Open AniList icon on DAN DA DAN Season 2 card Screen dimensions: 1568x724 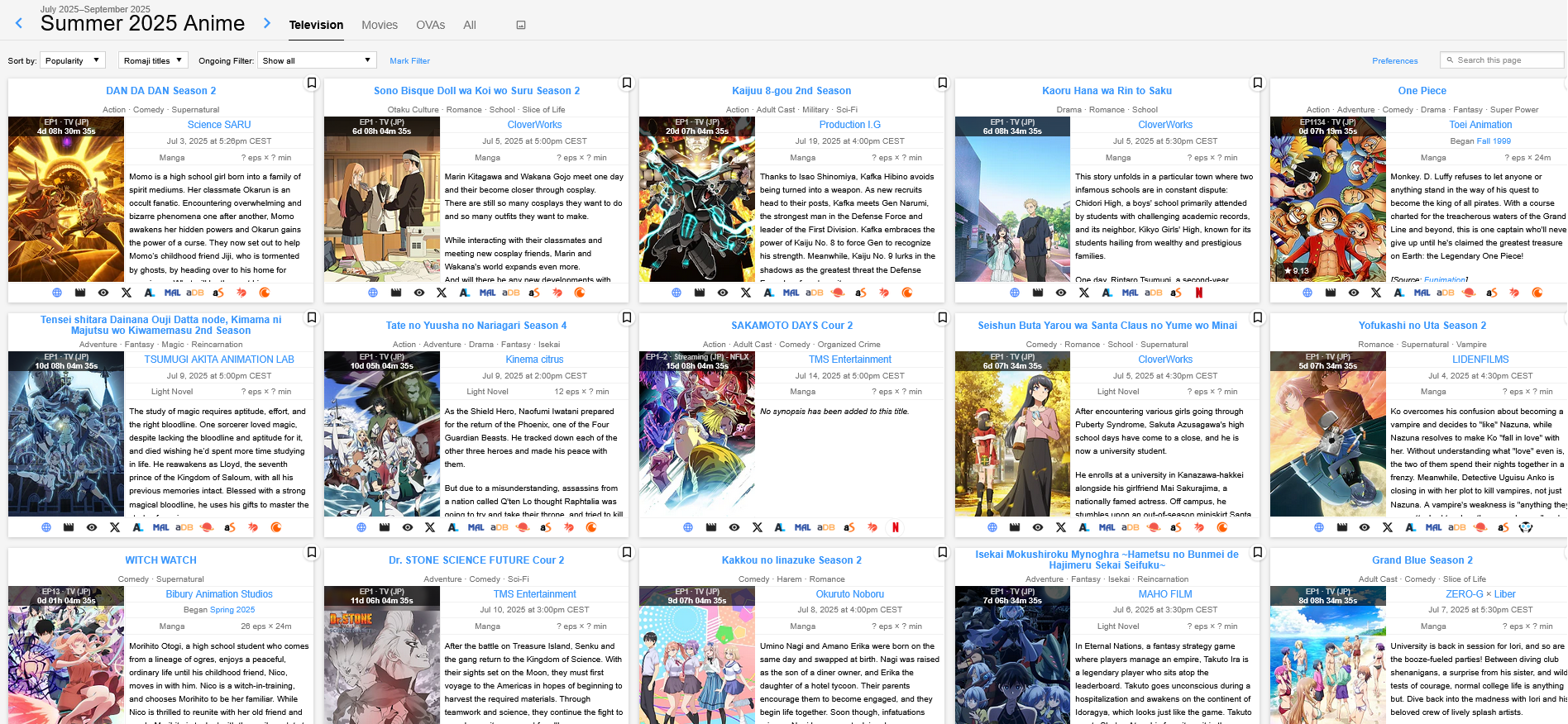pyautogui.click(x=149, y=293)
